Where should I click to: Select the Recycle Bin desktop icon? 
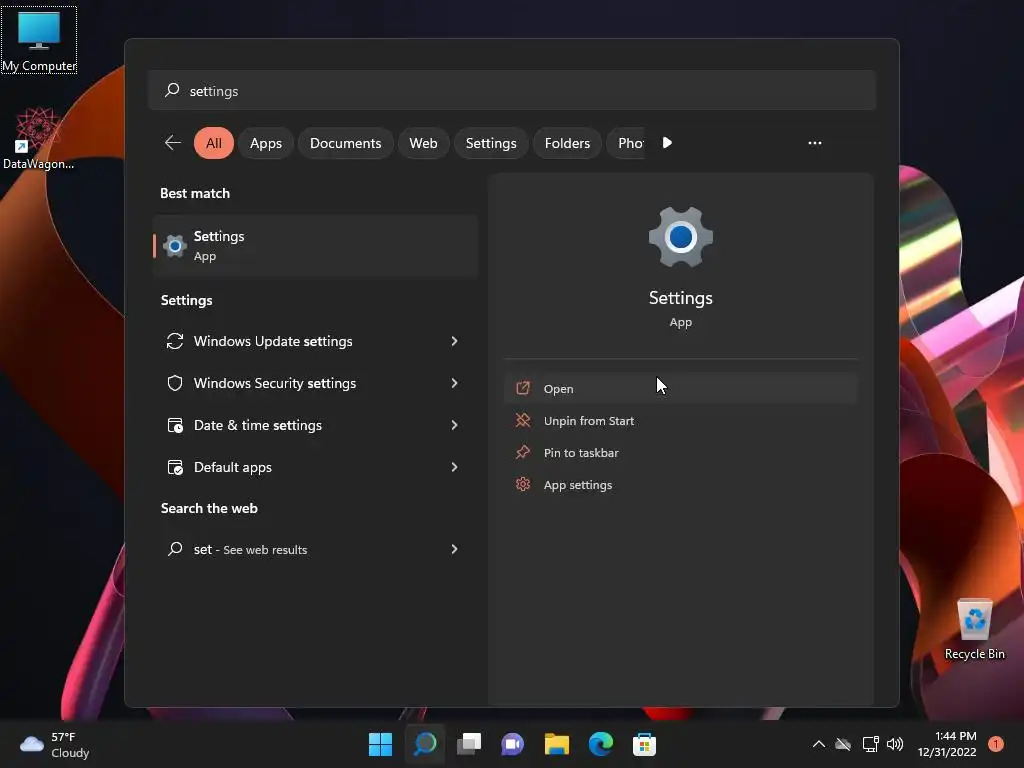tap(974, 629)
